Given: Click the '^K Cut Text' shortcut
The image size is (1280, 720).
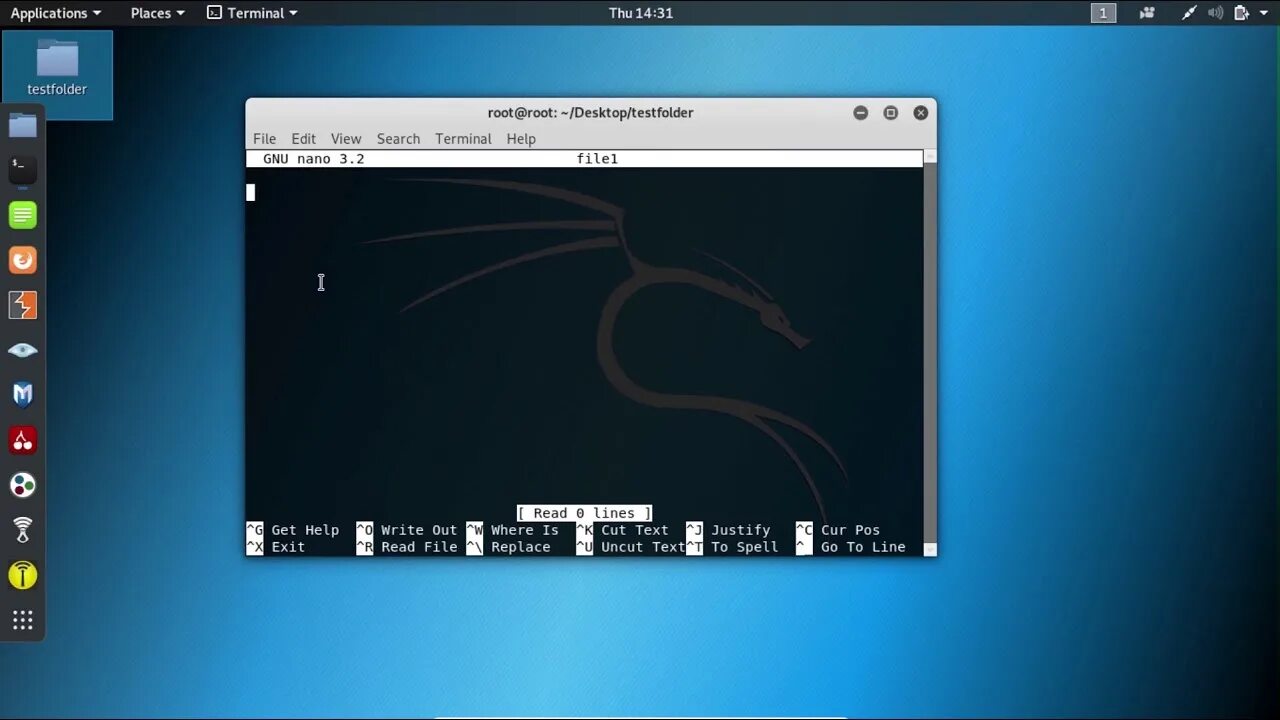Looking at the screenshot, I should pyautogui.click(x=622, y=530).
